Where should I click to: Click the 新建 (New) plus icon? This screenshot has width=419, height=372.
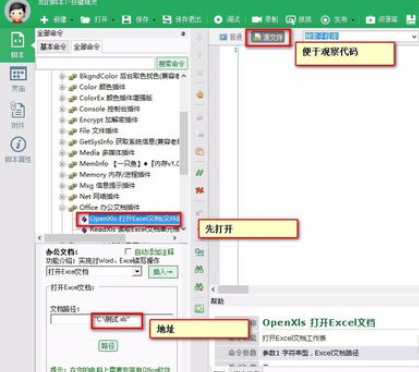(x=44, y=20)
